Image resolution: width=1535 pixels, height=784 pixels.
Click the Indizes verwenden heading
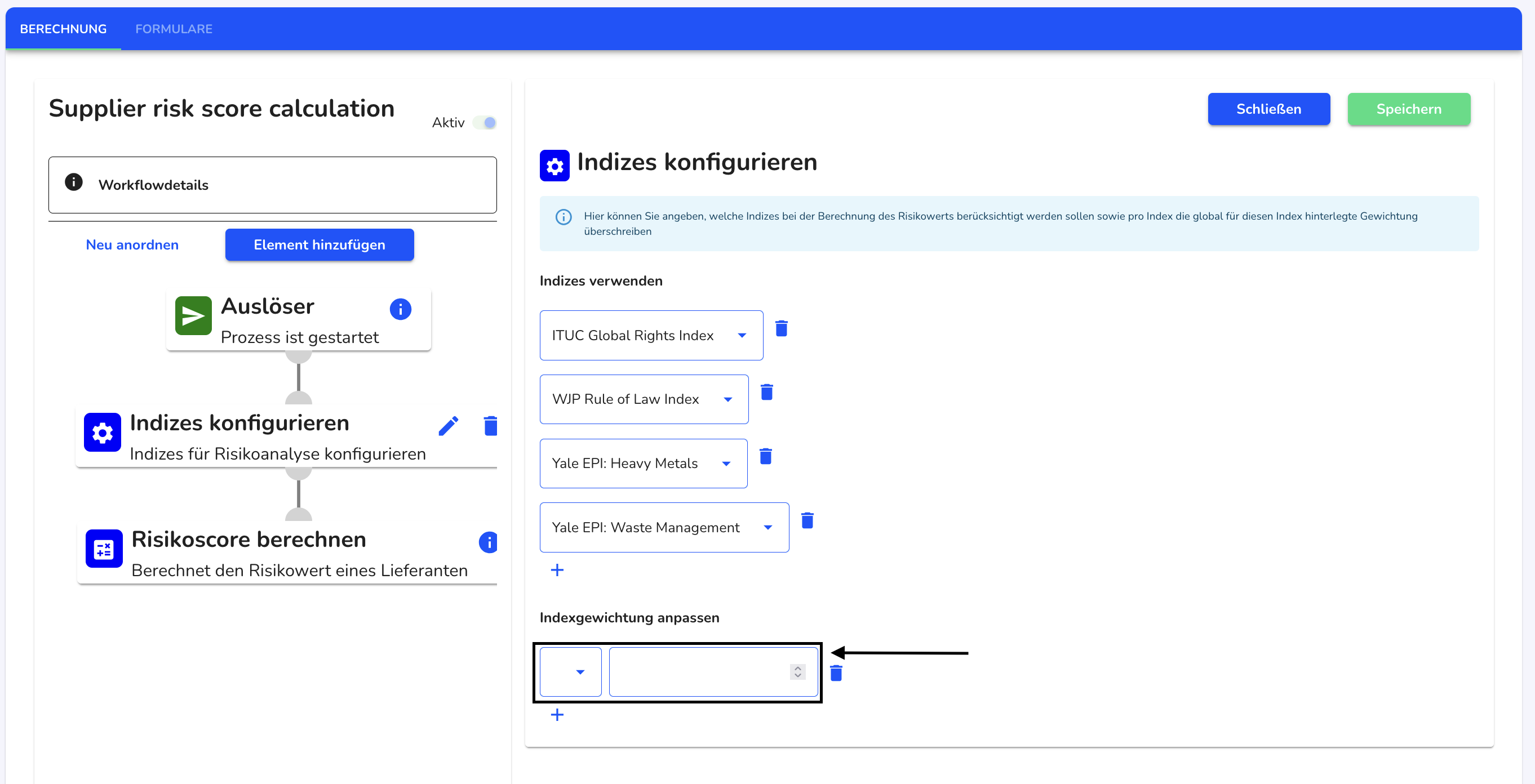click(601, 281)
